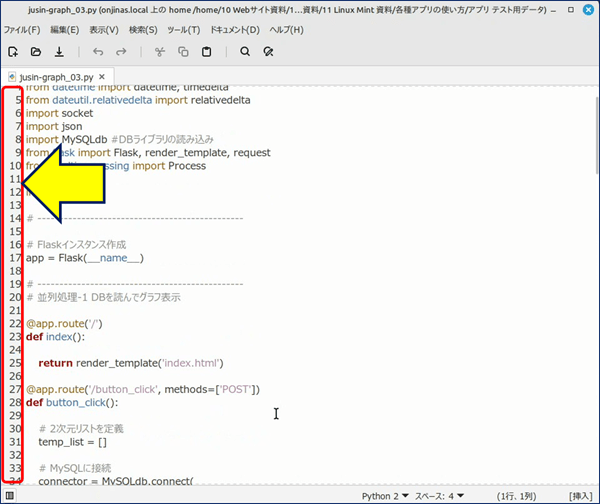Click the '# MySQLに接続' comment line
The height and width of the screenshot is (504, 600).
click(x=75, y=468)
